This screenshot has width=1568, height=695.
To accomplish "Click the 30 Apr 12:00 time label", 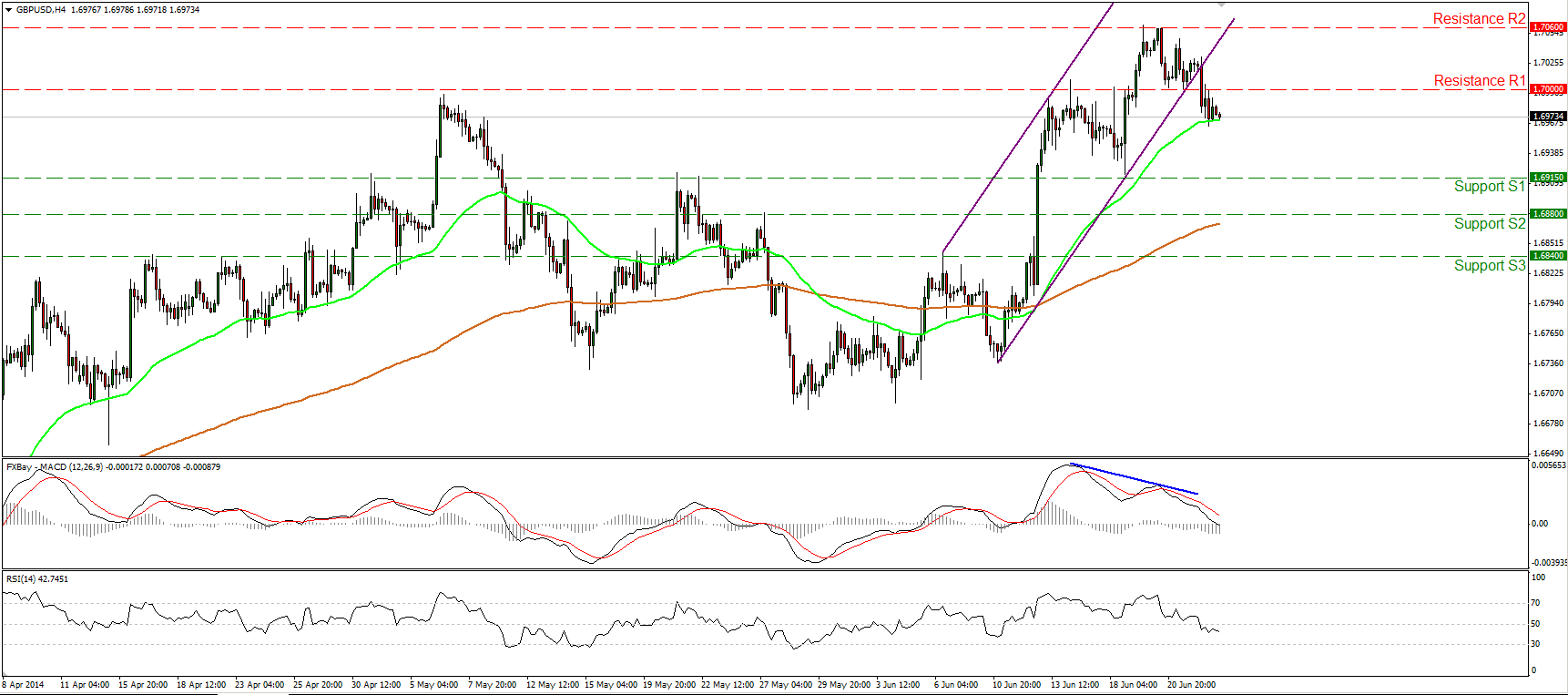I will [376, 685].
